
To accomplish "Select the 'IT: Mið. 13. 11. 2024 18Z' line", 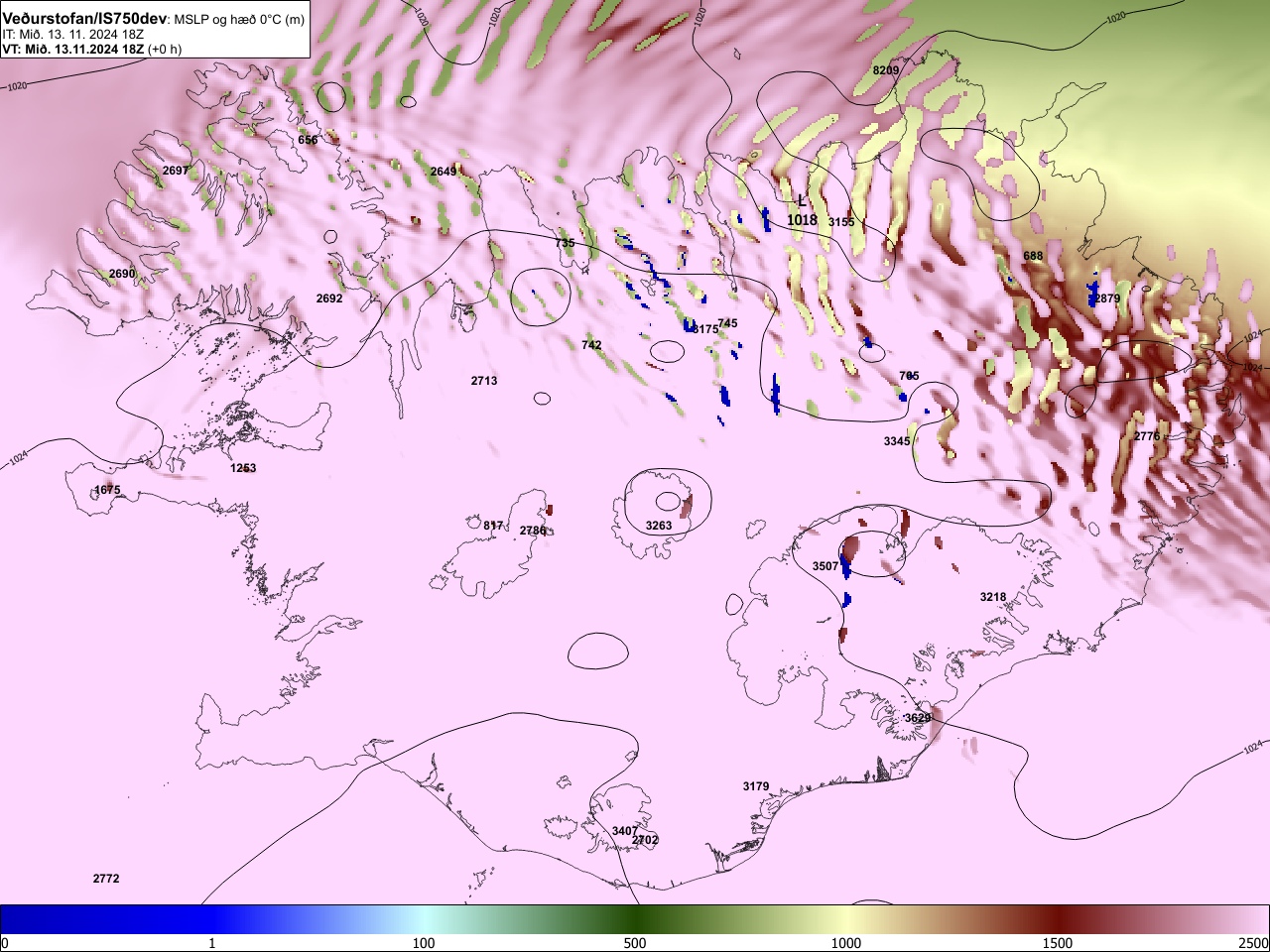I will tap(73, 34).
